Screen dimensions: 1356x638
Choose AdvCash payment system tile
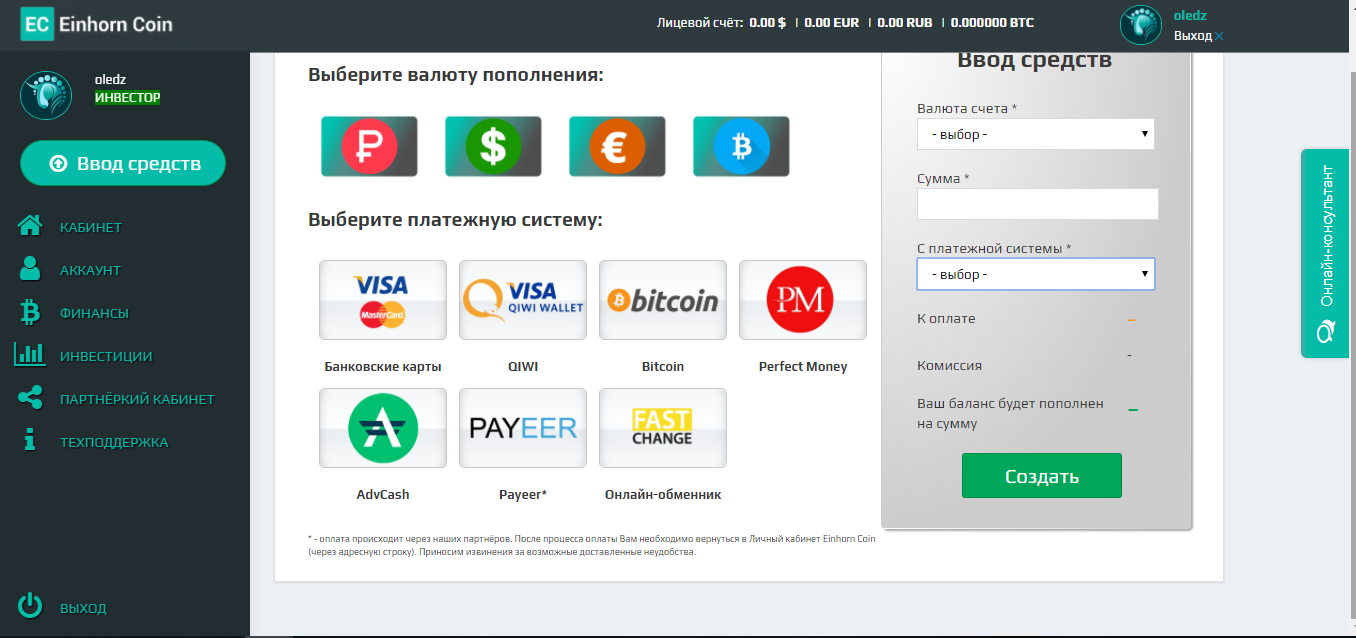[x=383, y=428]
